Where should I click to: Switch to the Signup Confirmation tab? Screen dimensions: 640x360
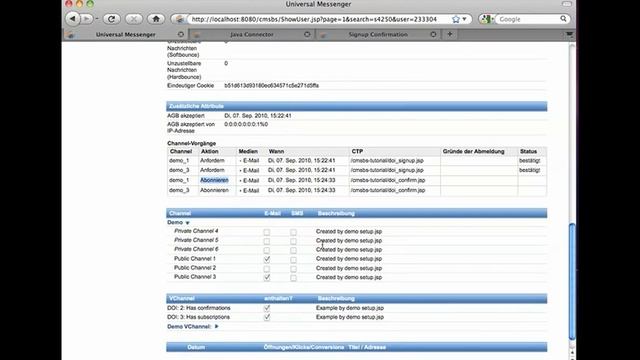point(378,34)
